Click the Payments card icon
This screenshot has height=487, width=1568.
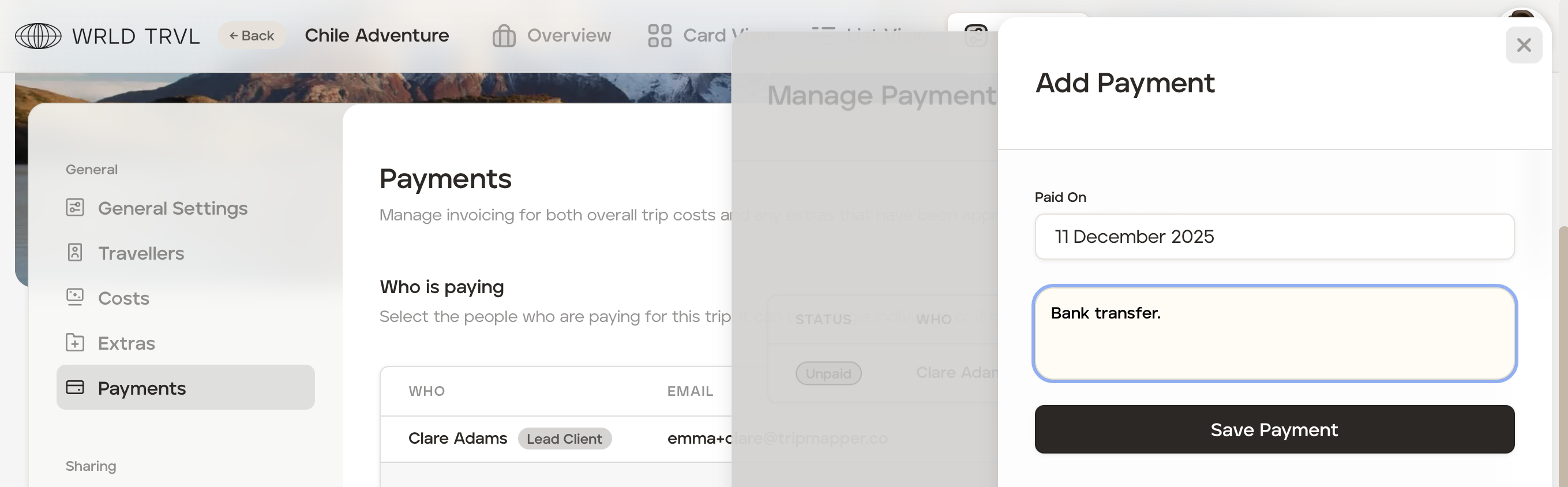[75, 388]
